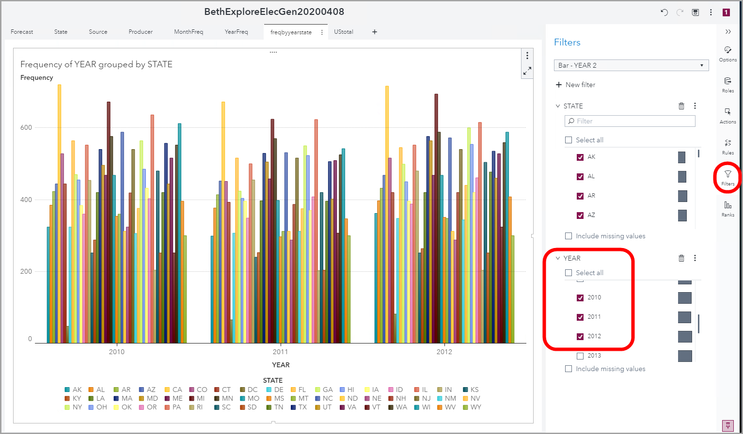Open the Options pane
743x434 pixels.
727,54
